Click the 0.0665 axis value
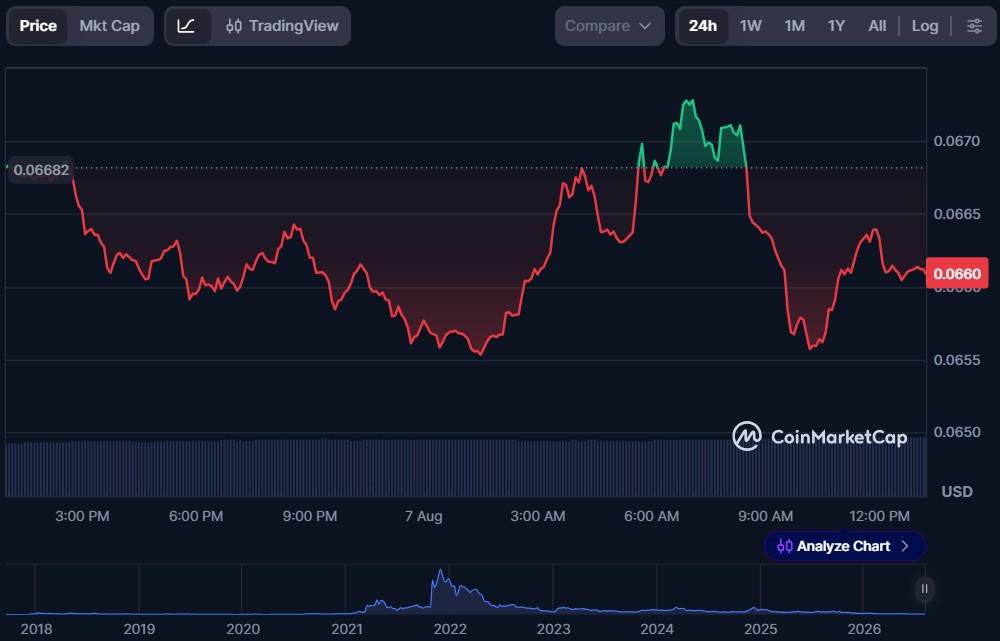This screenshot has height=641, width=1000. 957,214
